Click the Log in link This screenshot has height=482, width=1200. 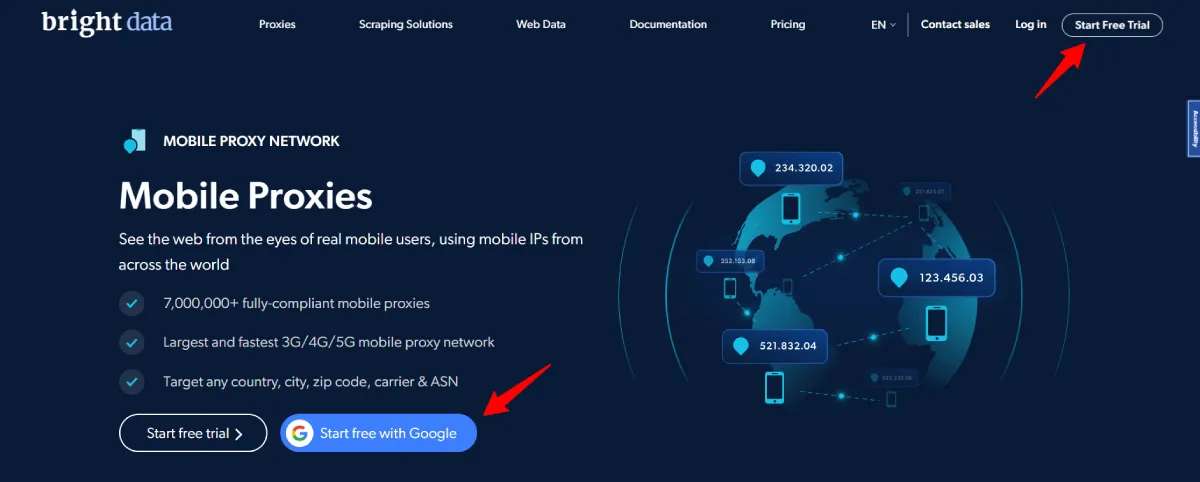[1031, 25]
